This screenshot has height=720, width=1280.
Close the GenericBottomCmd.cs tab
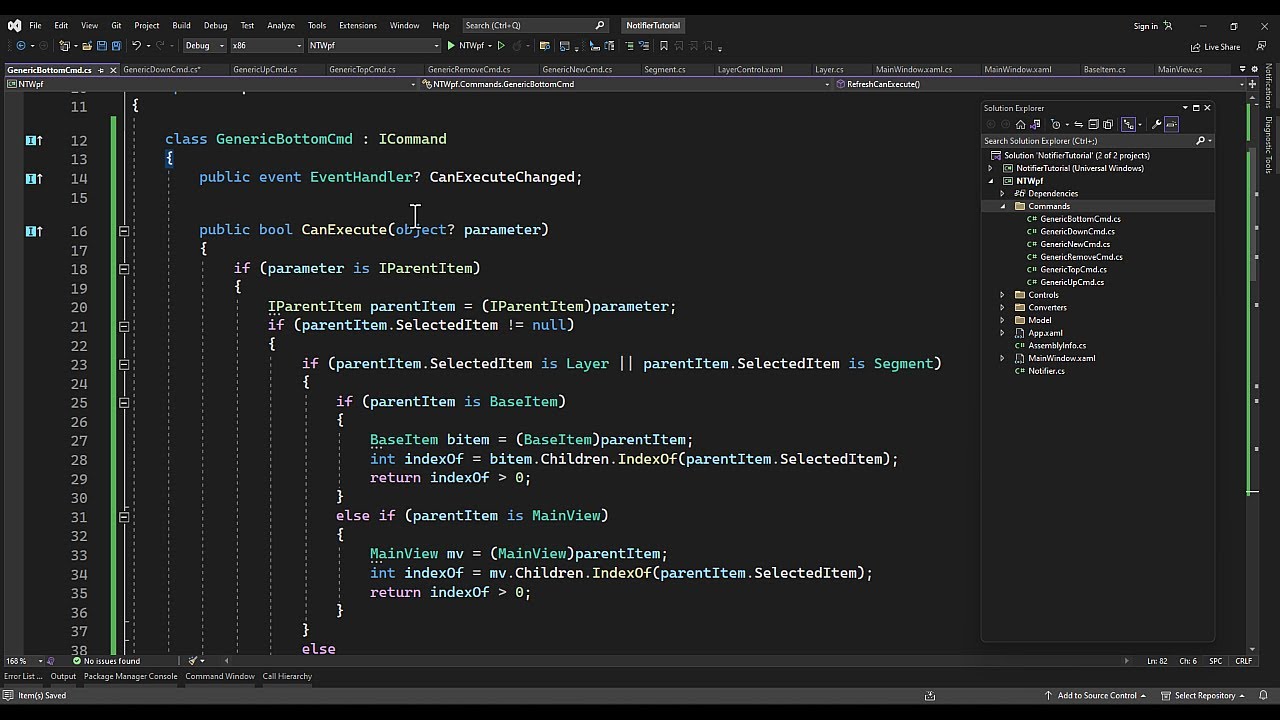click(111, 70)
